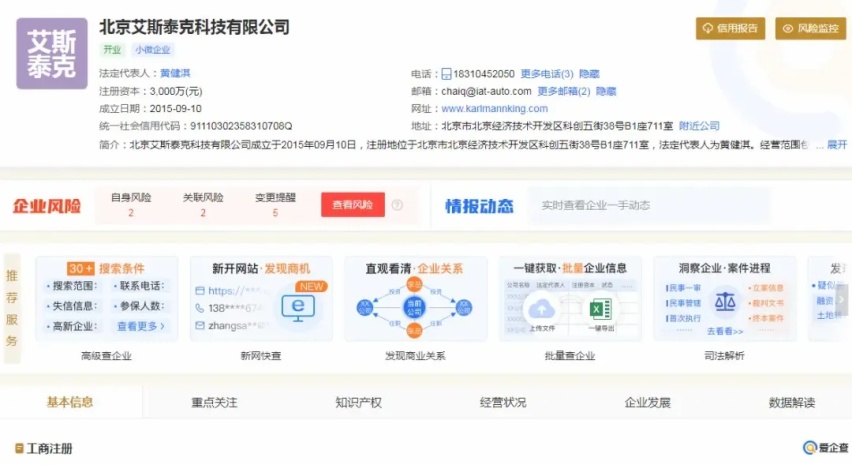Open website www.karlmannking.com
The height and width of the screenshot is (465, 852).
494,109
